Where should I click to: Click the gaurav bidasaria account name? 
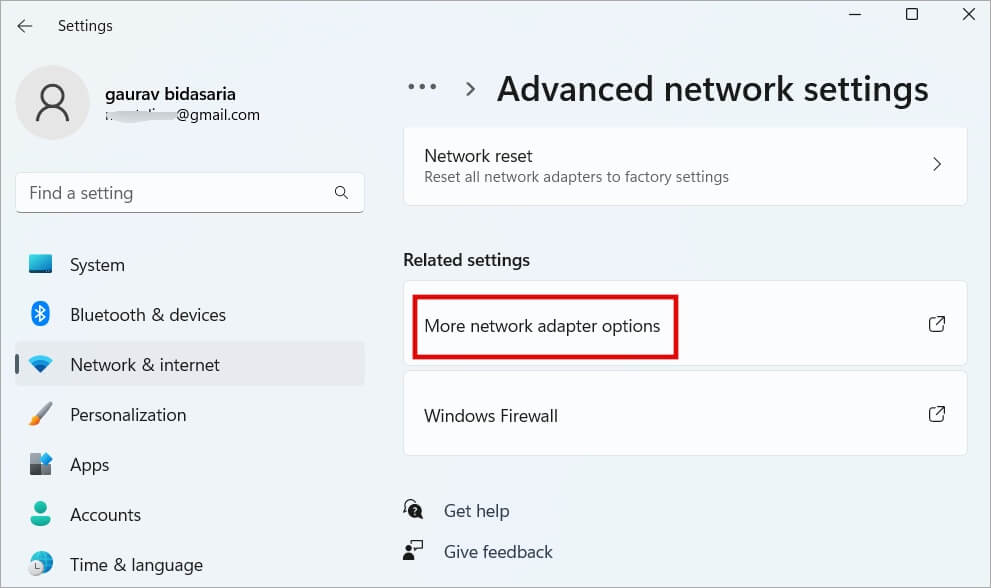pyautogui.click(x=170, y=94)
